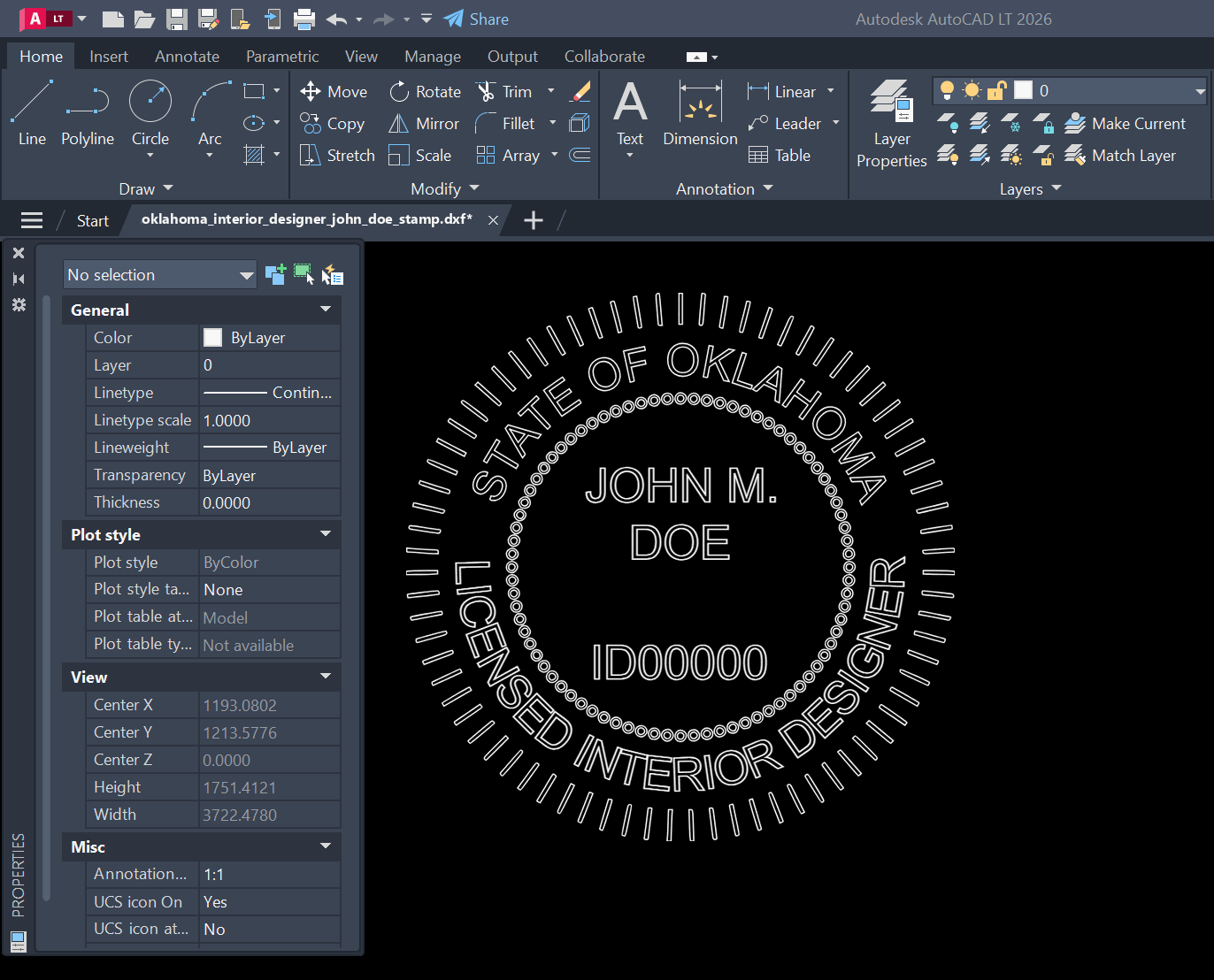The height and width of the screenshot is (980, 1214).
Task: Click the Move command icon
Action: 311,91
